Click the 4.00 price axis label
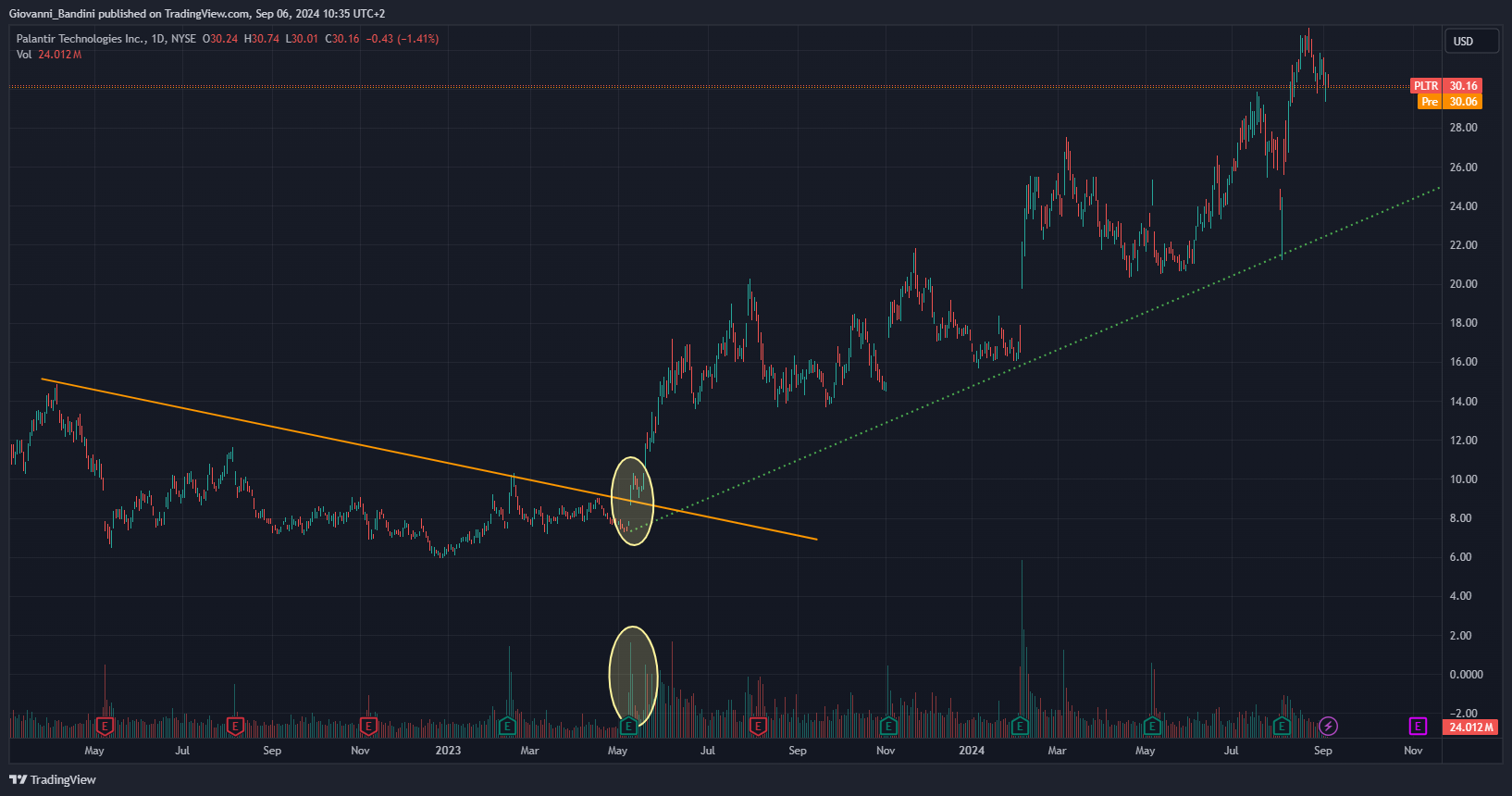 [x=1460, y=596]
